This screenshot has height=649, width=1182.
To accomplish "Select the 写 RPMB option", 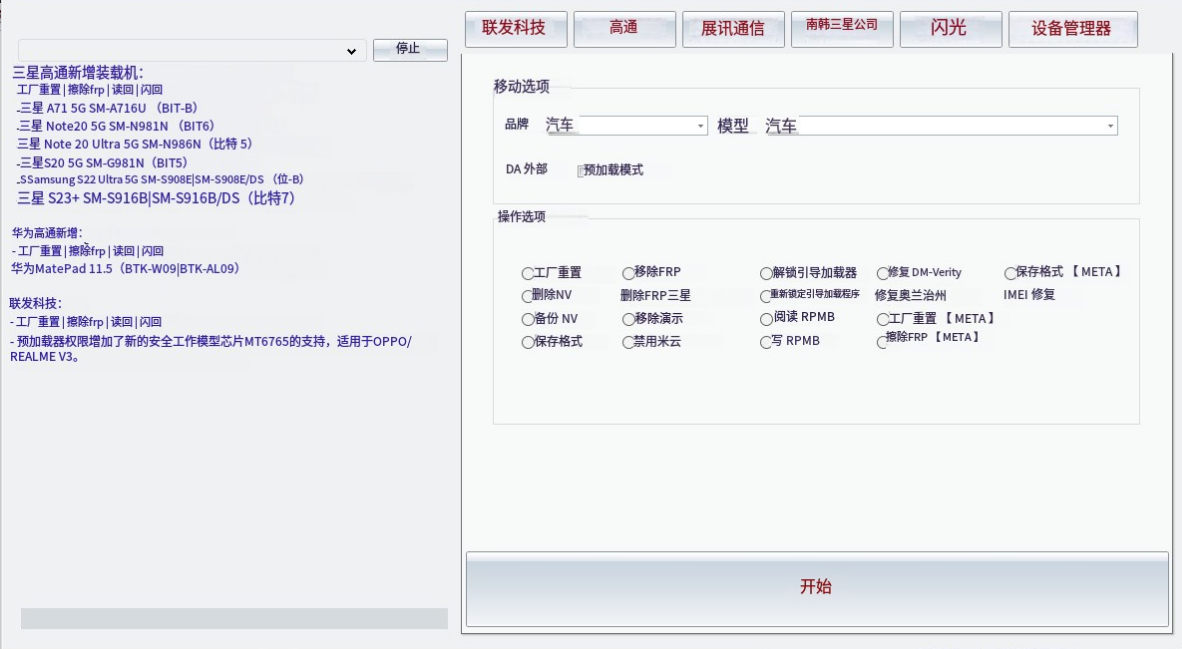I will [766, 342].
